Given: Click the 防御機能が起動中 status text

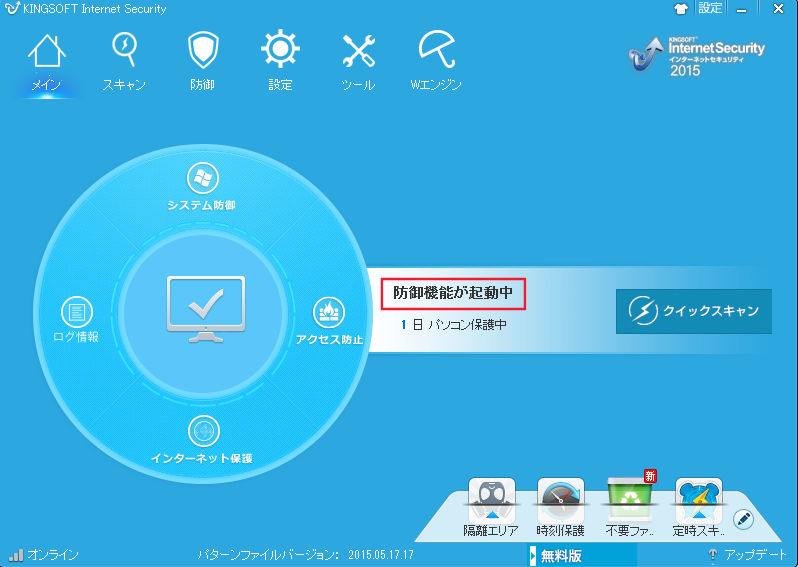Looking at the screenshot, I should 453,293.
